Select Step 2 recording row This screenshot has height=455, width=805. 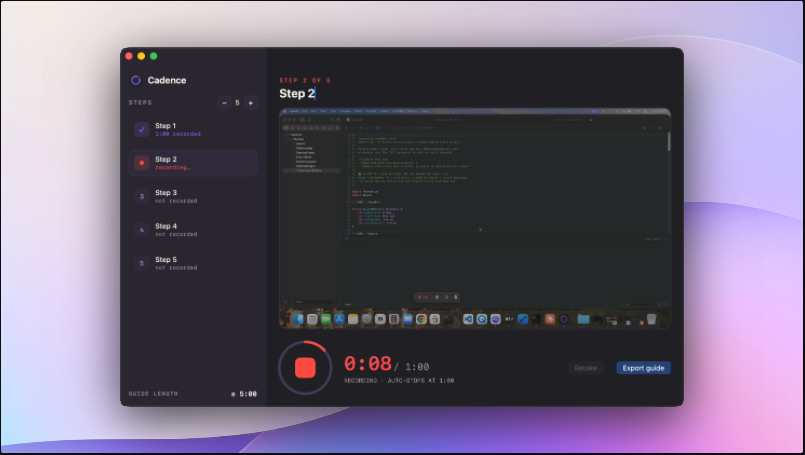(x=193, y=163)
